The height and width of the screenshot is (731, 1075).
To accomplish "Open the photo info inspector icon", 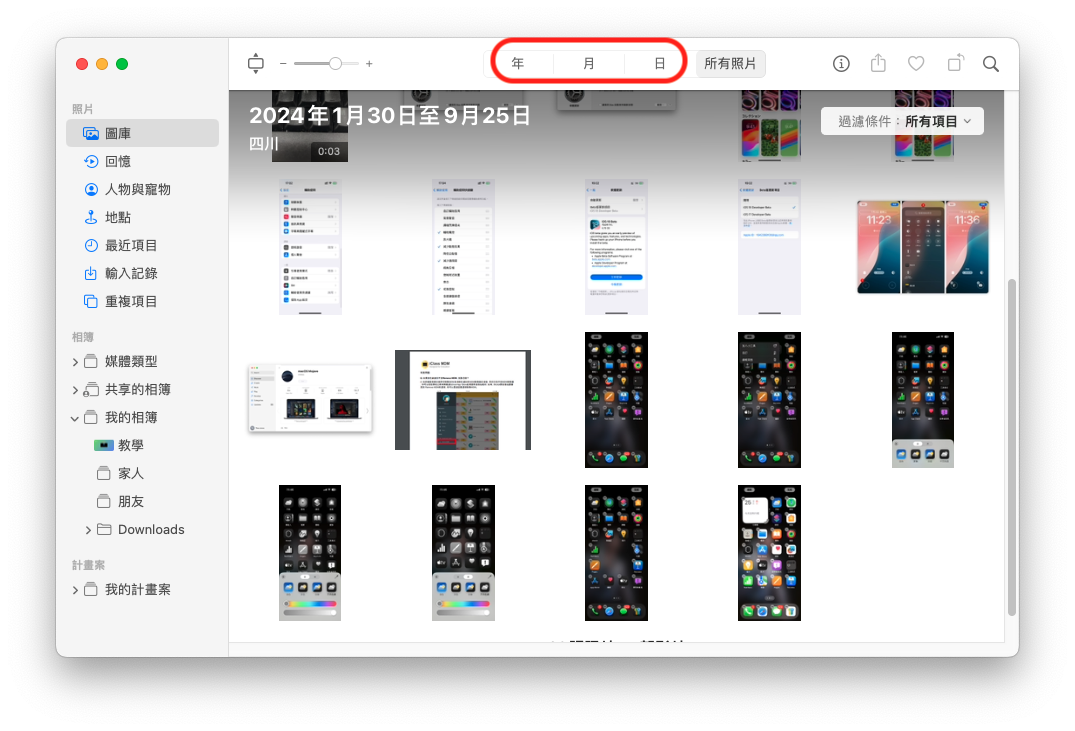I will tap(841, 64).
